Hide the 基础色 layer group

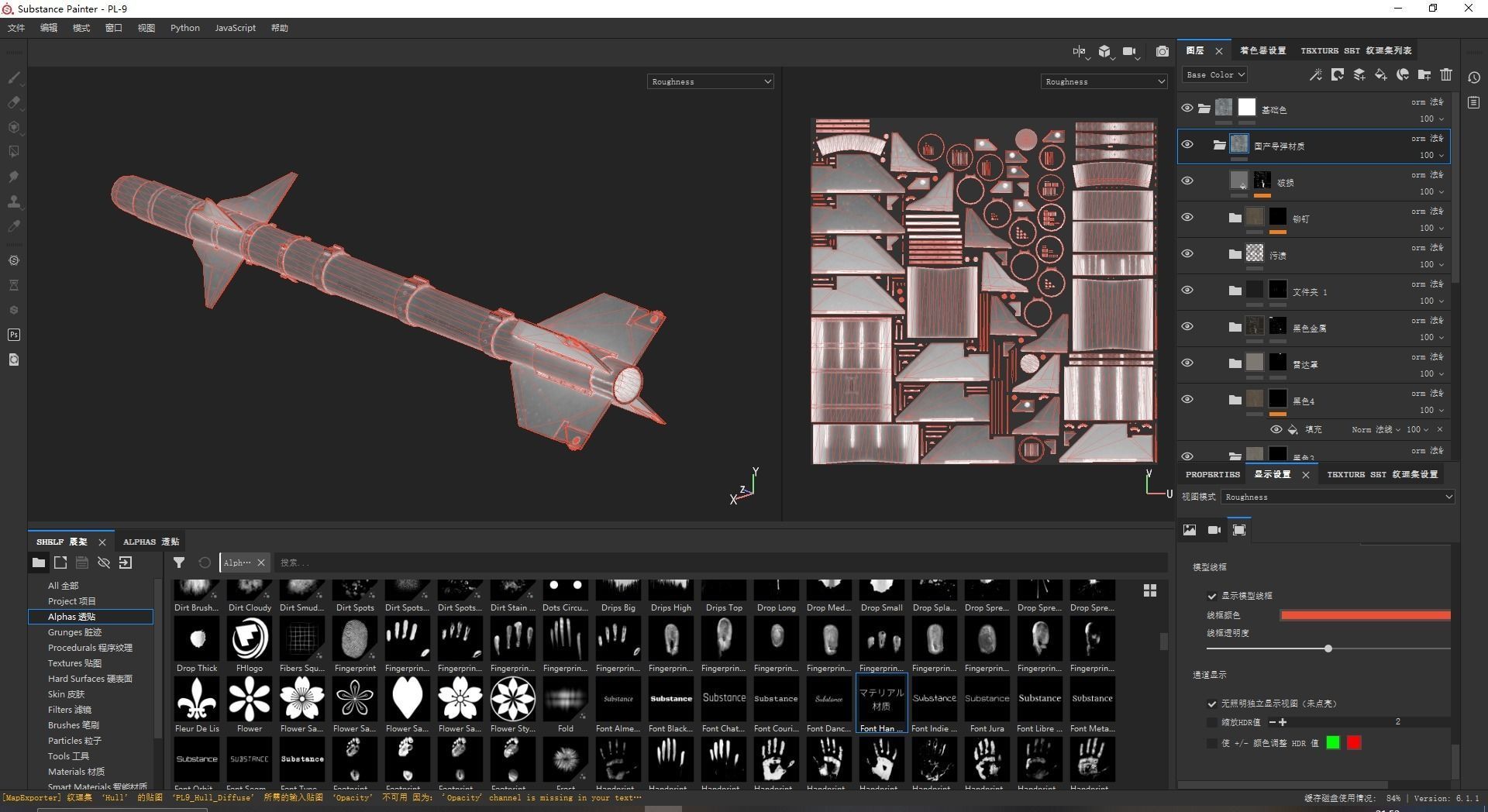(x=1187, y=108)
